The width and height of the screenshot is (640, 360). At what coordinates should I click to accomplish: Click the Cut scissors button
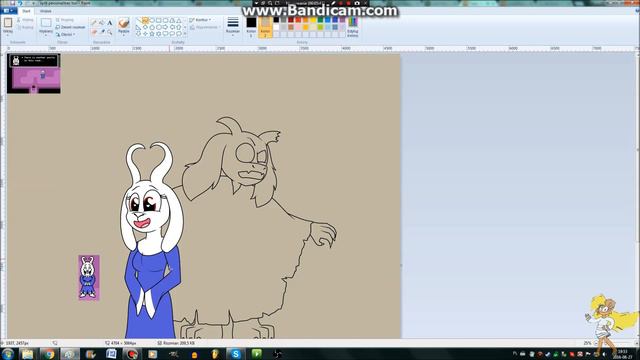(x=25, y=20)
